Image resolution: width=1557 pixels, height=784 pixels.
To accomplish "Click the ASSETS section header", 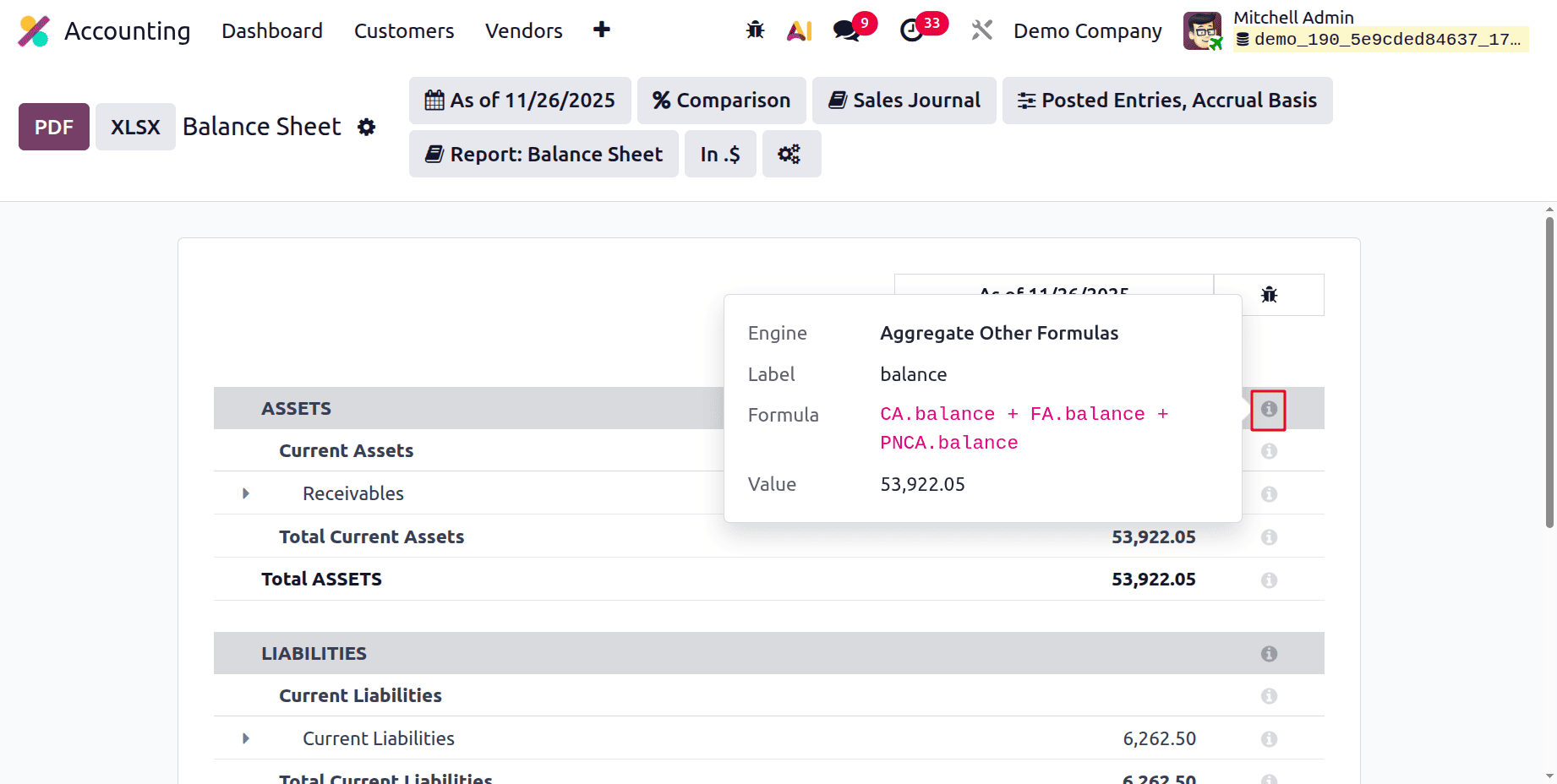I will pos(296,409).
